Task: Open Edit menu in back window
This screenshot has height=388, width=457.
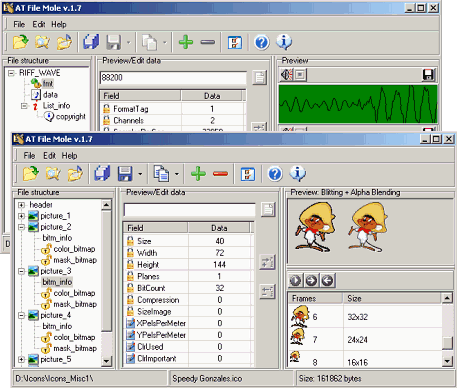Action: [39, 24]
